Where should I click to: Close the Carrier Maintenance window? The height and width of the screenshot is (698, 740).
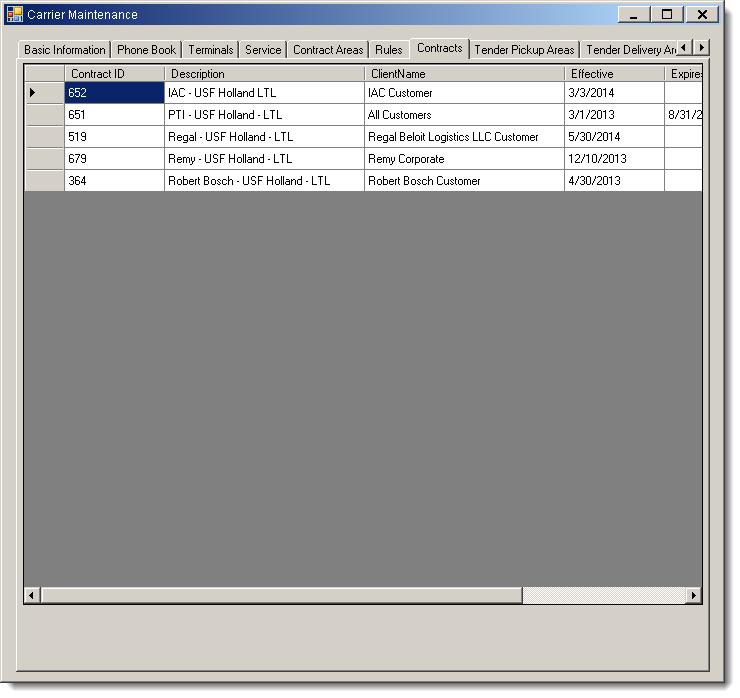click(702, 15)
